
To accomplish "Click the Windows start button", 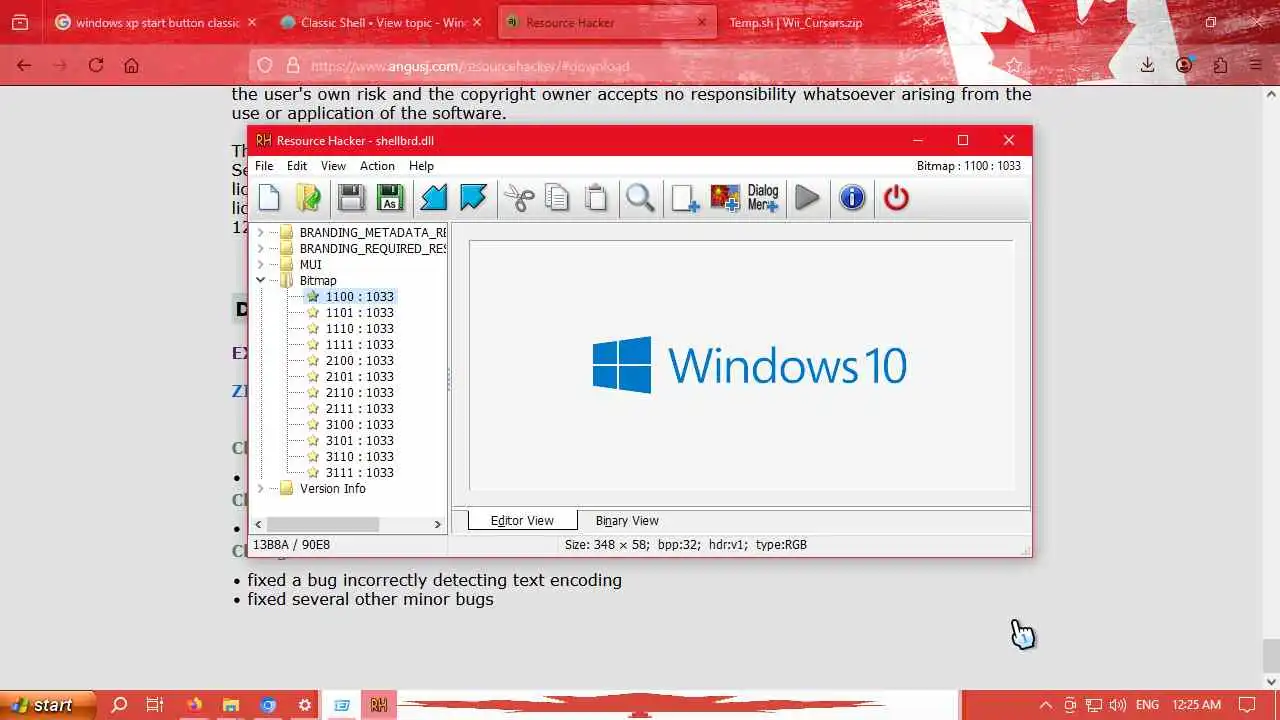I will [48, 705].
